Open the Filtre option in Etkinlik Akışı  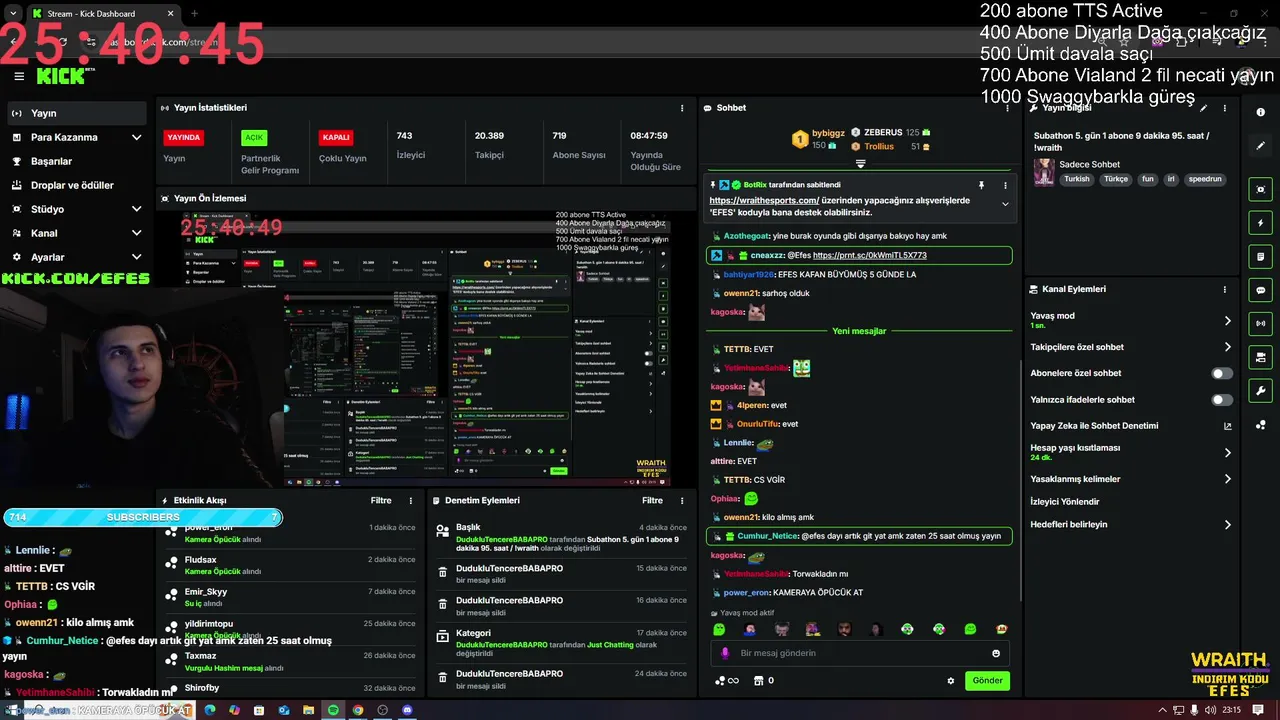[x=381, y=500]
